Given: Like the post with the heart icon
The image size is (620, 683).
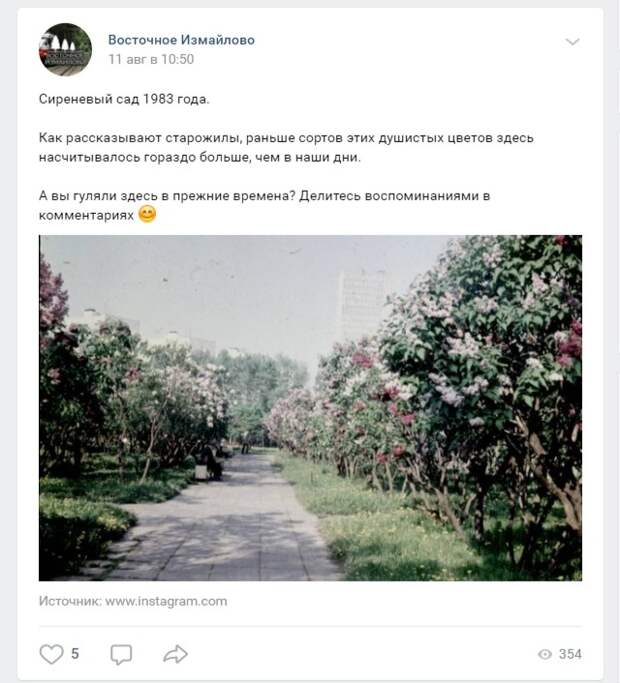Looking at the screenshot, I should point(51,654).
